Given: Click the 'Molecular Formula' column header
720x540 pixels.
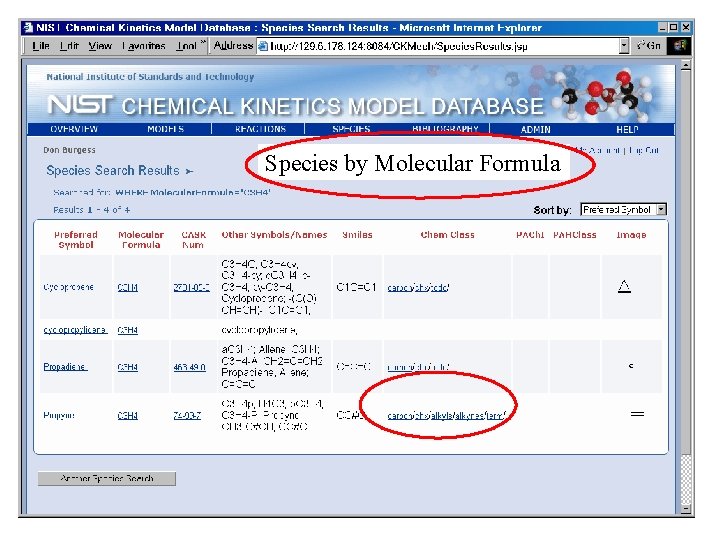Looking at the screenshot, I should click(141, 240).
